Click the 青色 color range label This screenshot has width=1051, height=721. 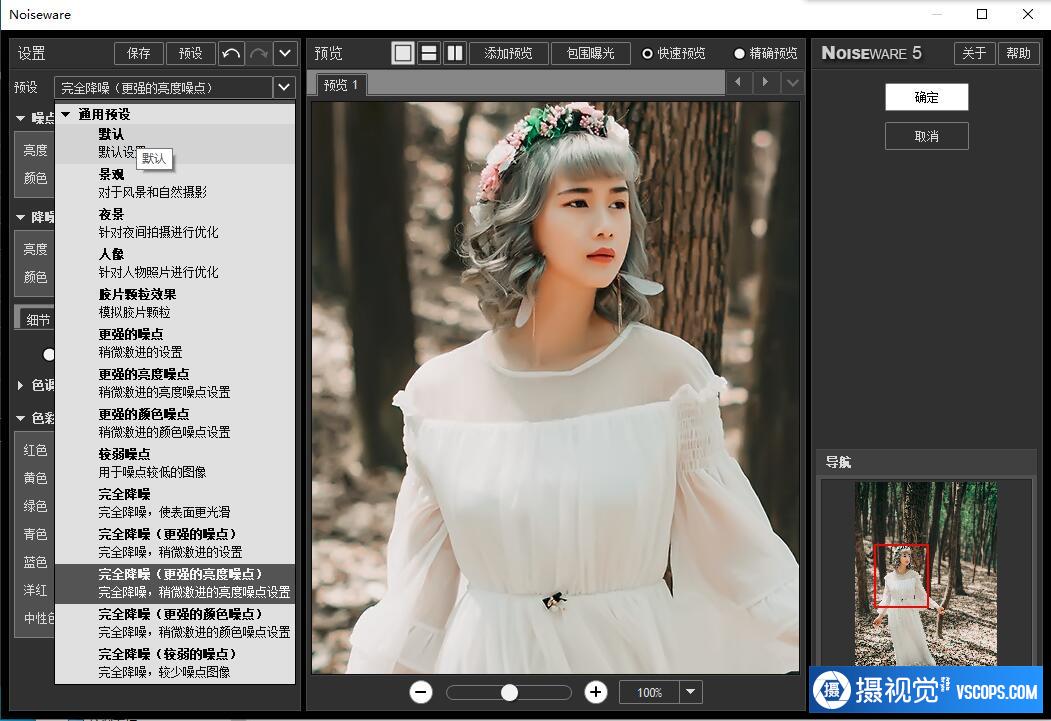click(35, 534)
